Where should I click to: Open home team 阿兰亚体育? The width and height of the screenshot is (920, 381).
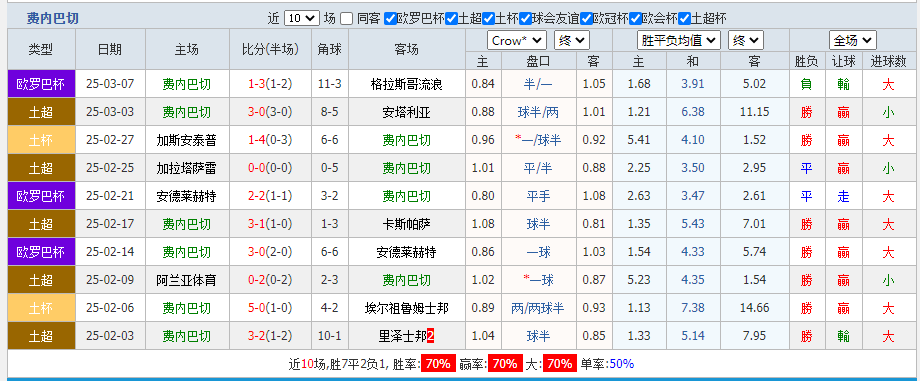point(187,280)
